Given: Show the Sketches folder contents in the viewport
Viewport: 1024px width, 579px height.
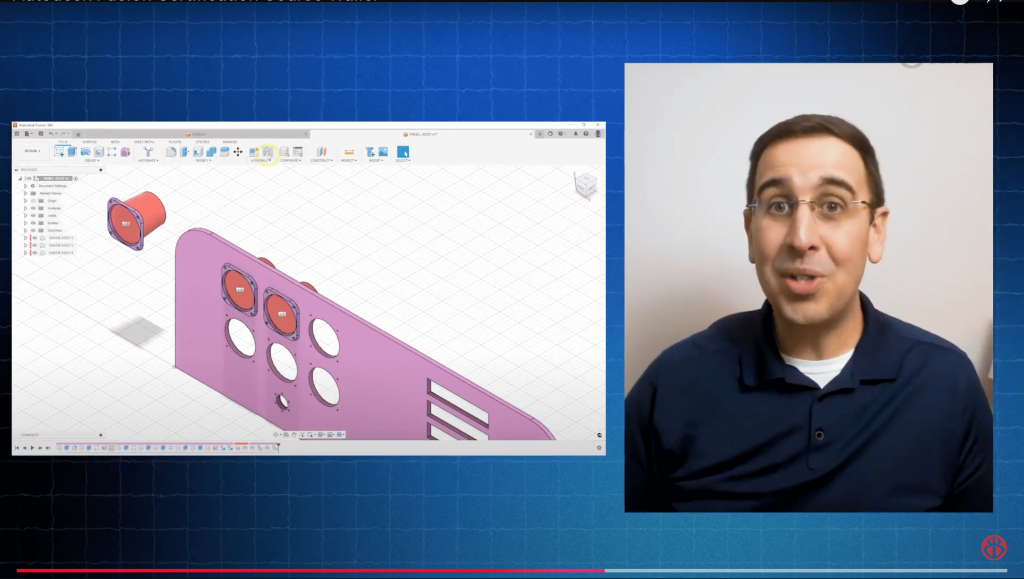Looking at the screenshot, I should pyautogui.click(x=34, y=230).
